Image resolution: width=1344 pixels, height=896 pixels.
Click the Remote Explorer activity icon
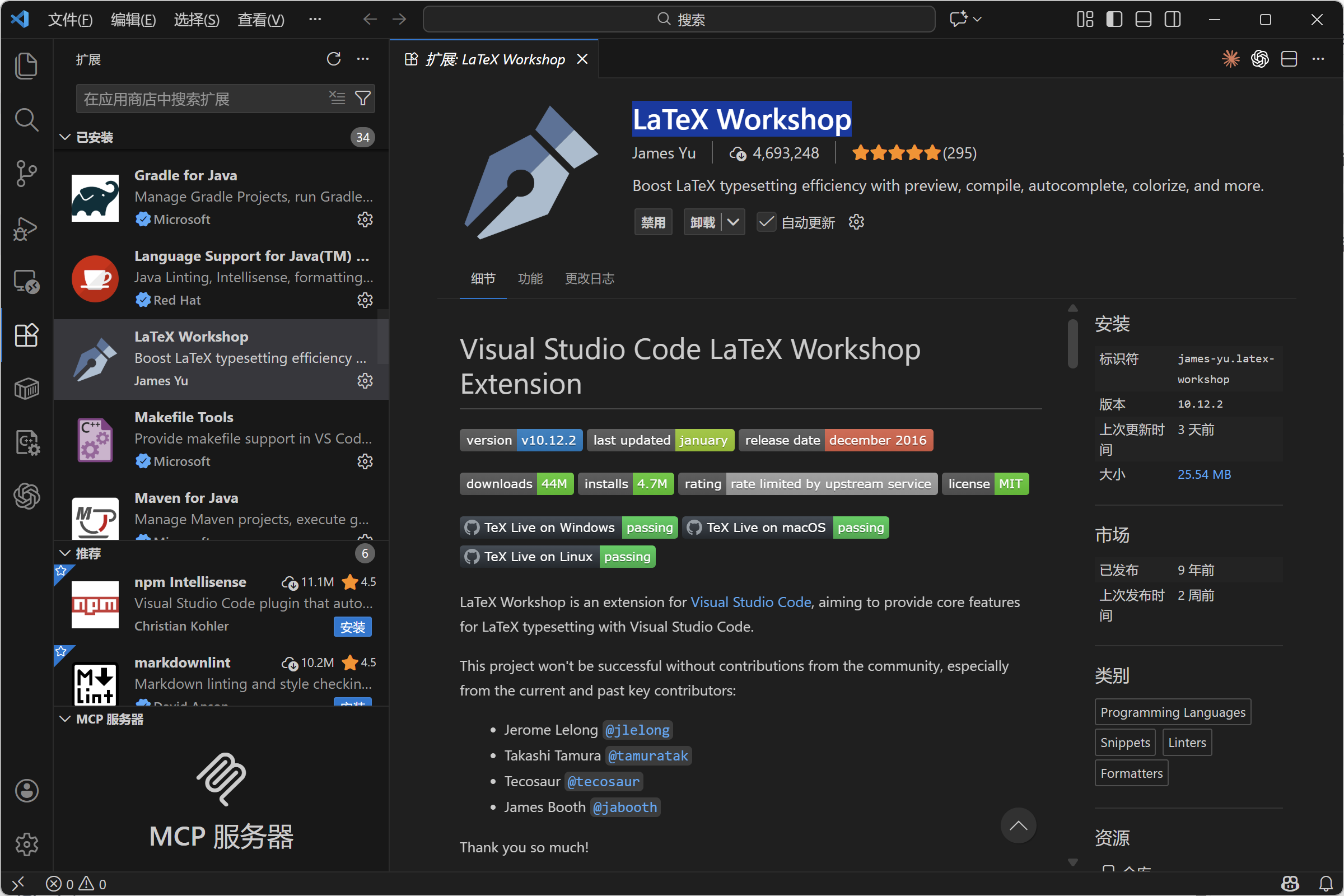26,282
